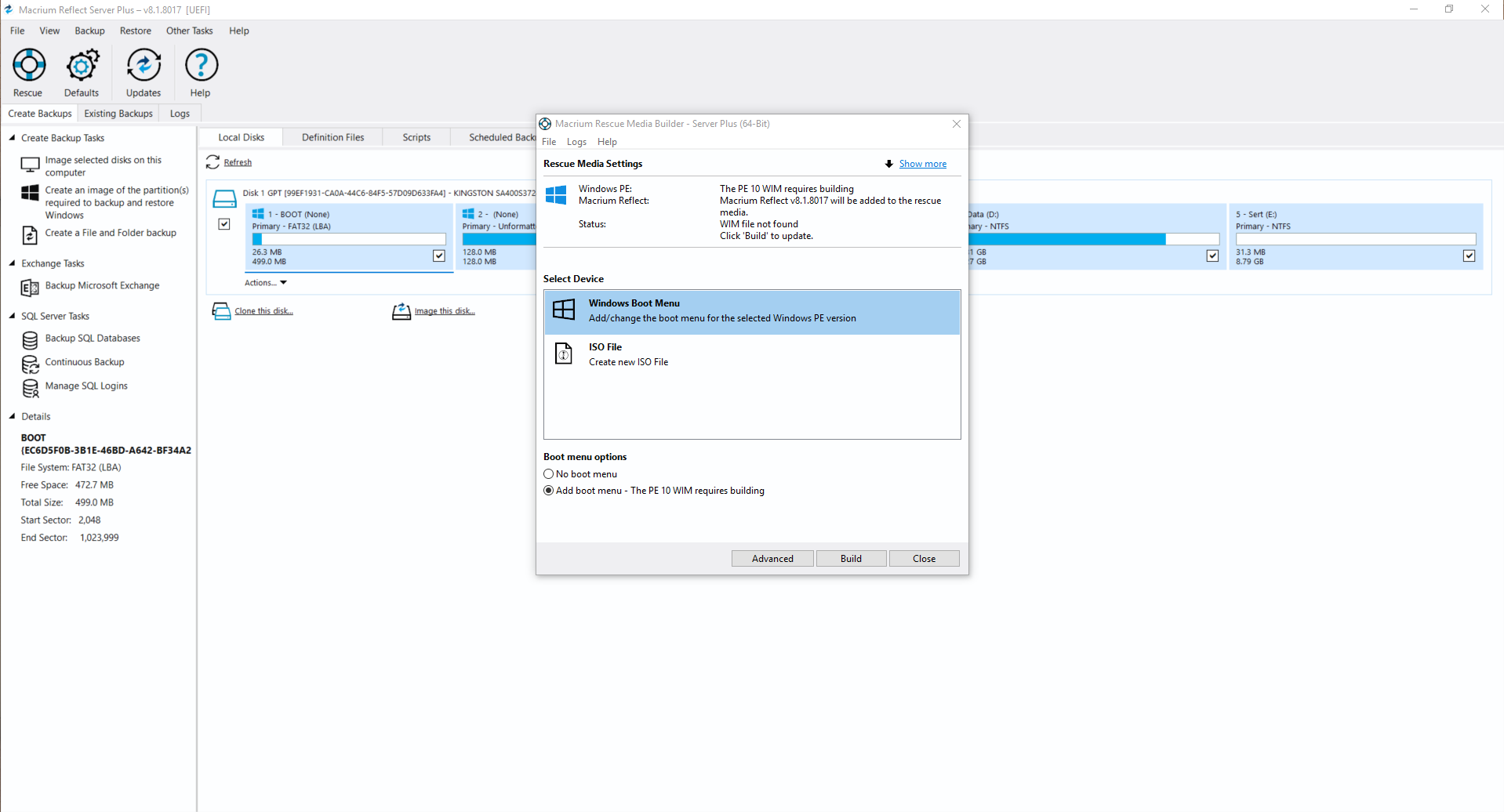Select the No boot menu option

[x=549, y=474]
